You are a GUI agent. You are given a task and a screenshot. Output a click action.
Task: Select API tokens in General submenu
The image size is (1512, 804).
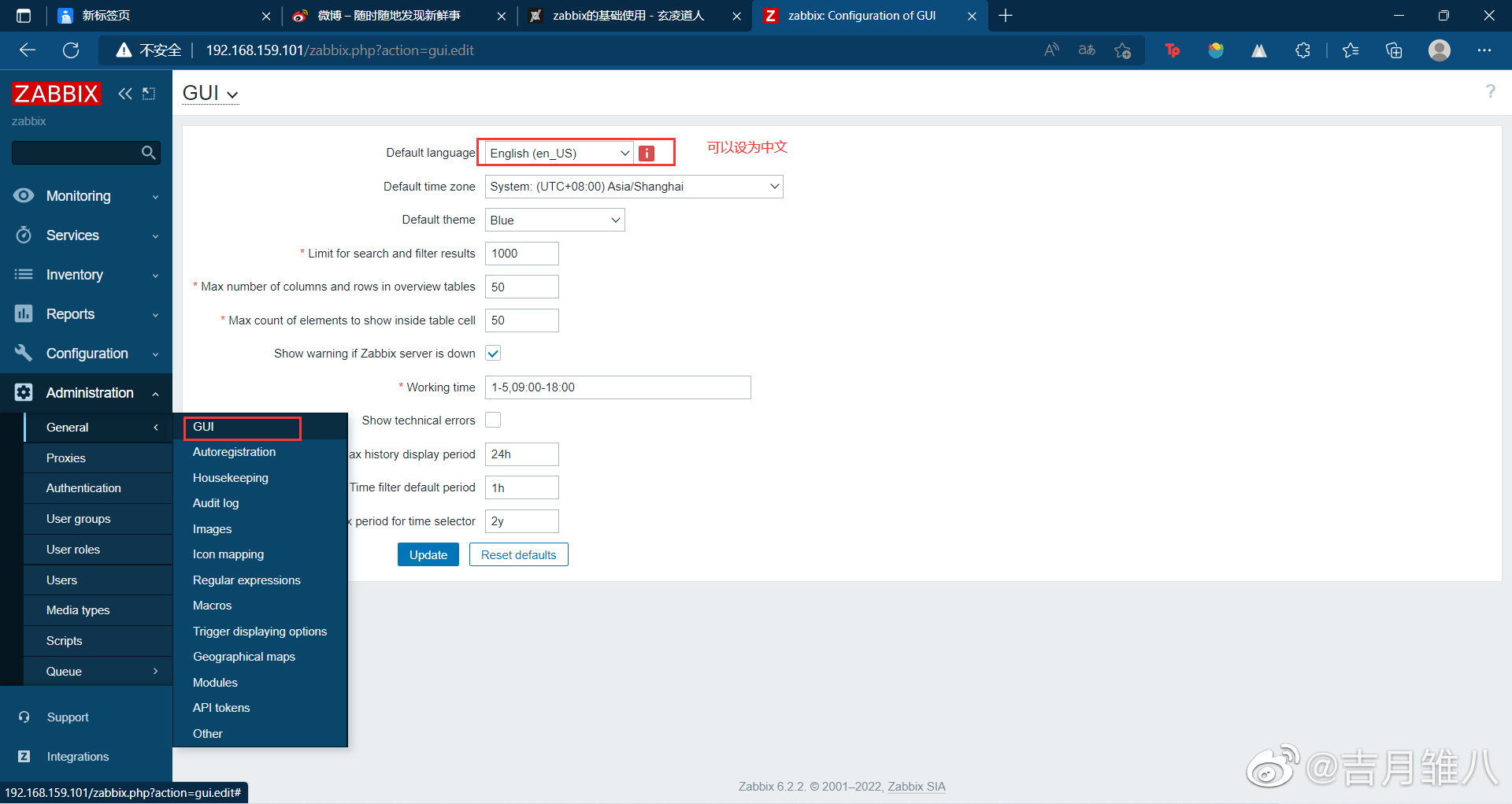point(221,708)
